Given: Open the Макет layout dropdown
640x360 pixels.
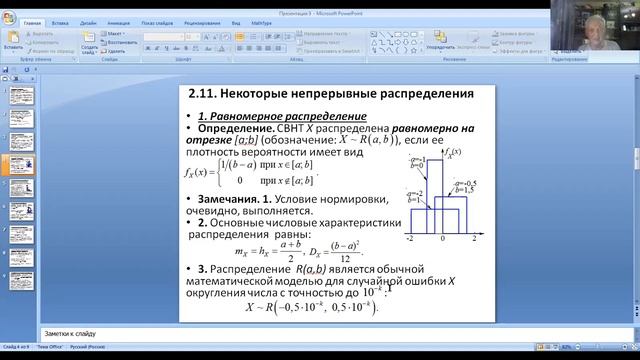Looking at the screenshot, I should pos(113,34).
